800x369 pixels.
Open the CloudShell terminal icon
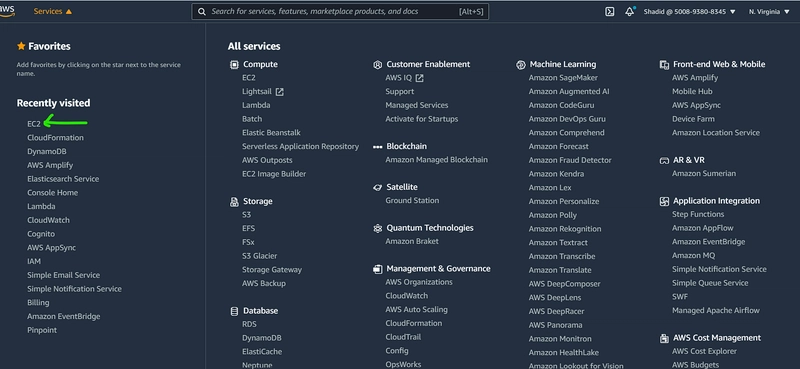point(609,12)
